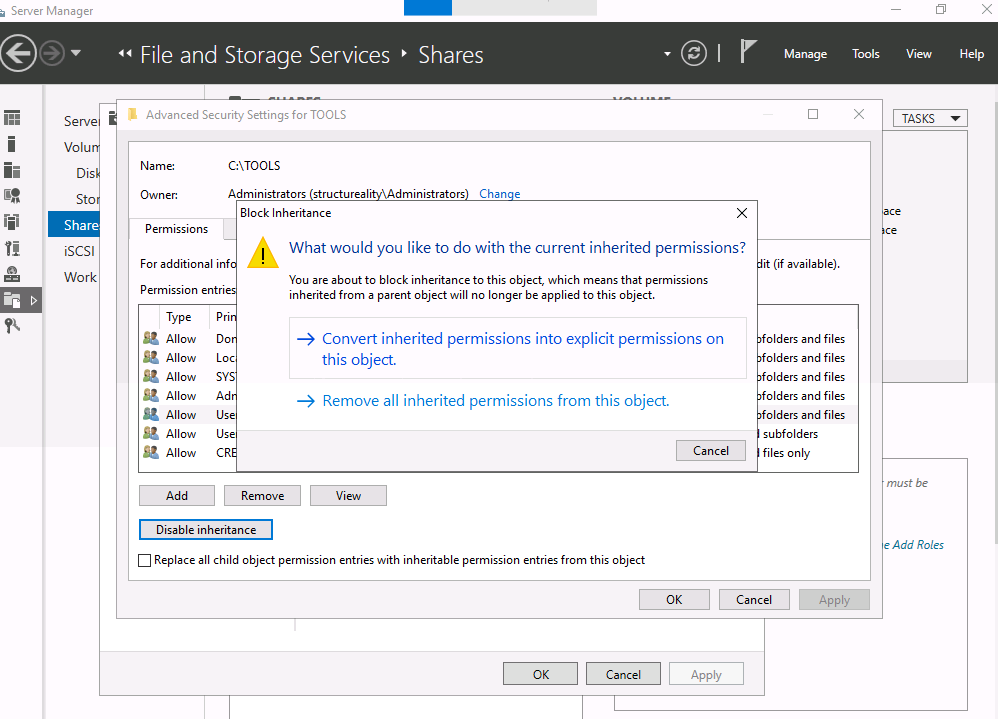The width and height of the screenshot is (998, 719).
Task: Go back with the Server Manager back arrow
Action: (18, 53)
